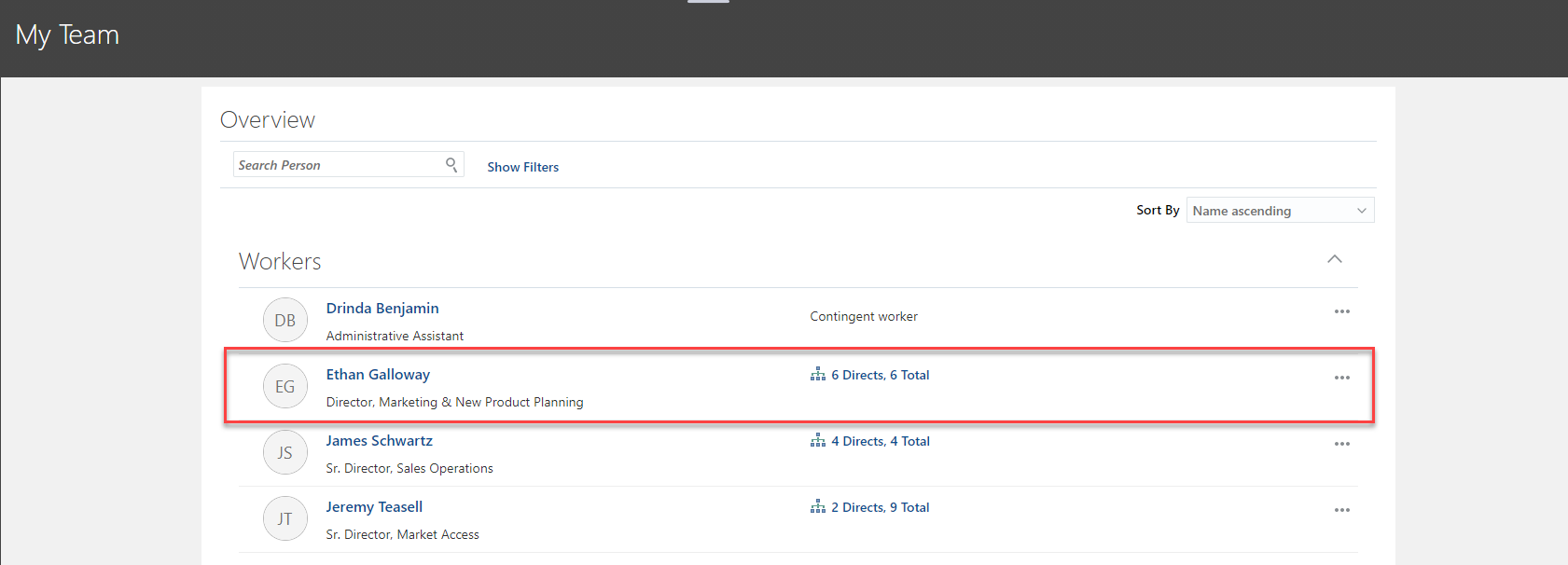Screen dimensions: 1568x565
Task: Click the My Team page title
Action: pyautogui.click(x=67, y=35)
